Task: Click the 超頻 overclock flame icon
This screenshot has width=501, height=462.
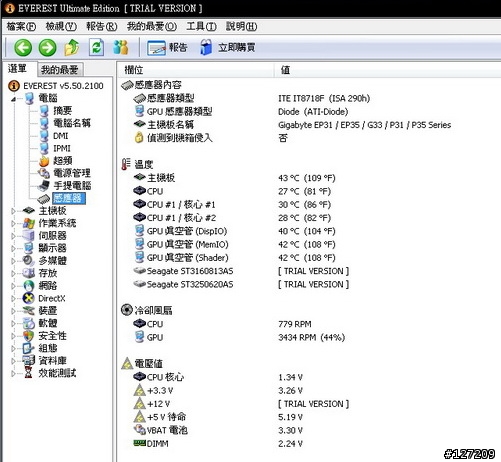Action: tap(44, 161)
